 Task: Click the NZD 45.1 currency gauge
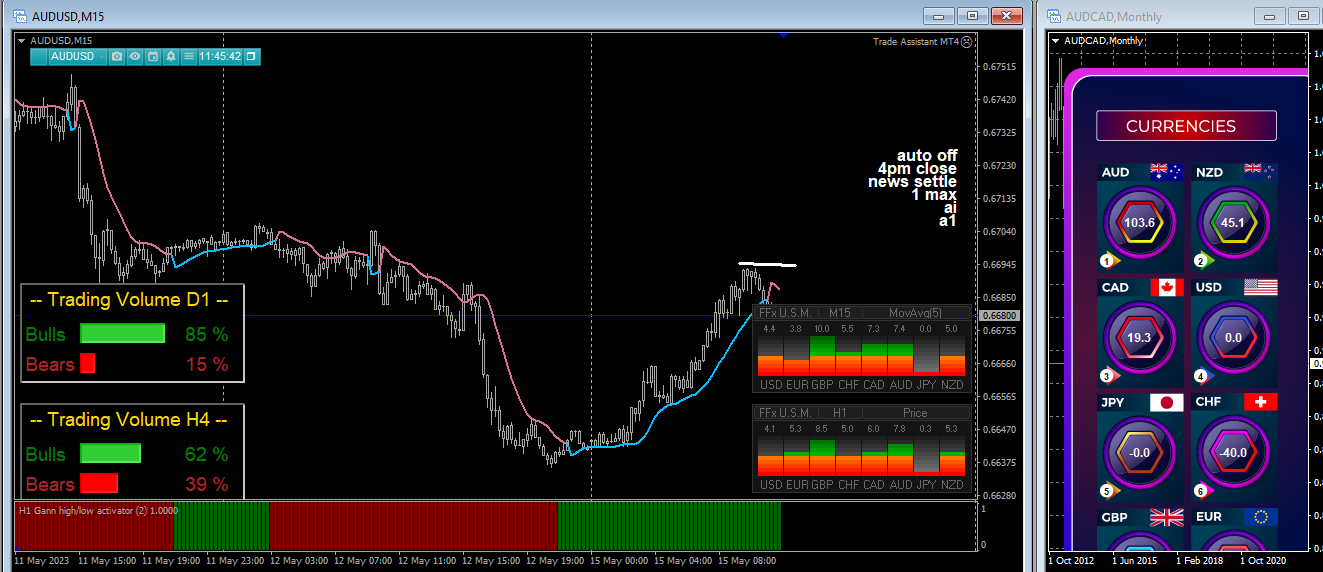pos(1234,223)
